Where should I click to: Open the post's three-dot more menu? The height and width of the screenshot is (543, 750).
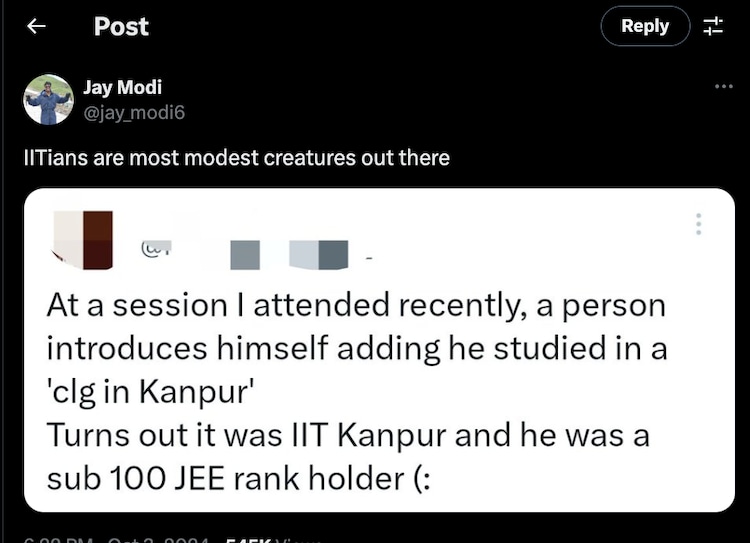tap(723, 87)
